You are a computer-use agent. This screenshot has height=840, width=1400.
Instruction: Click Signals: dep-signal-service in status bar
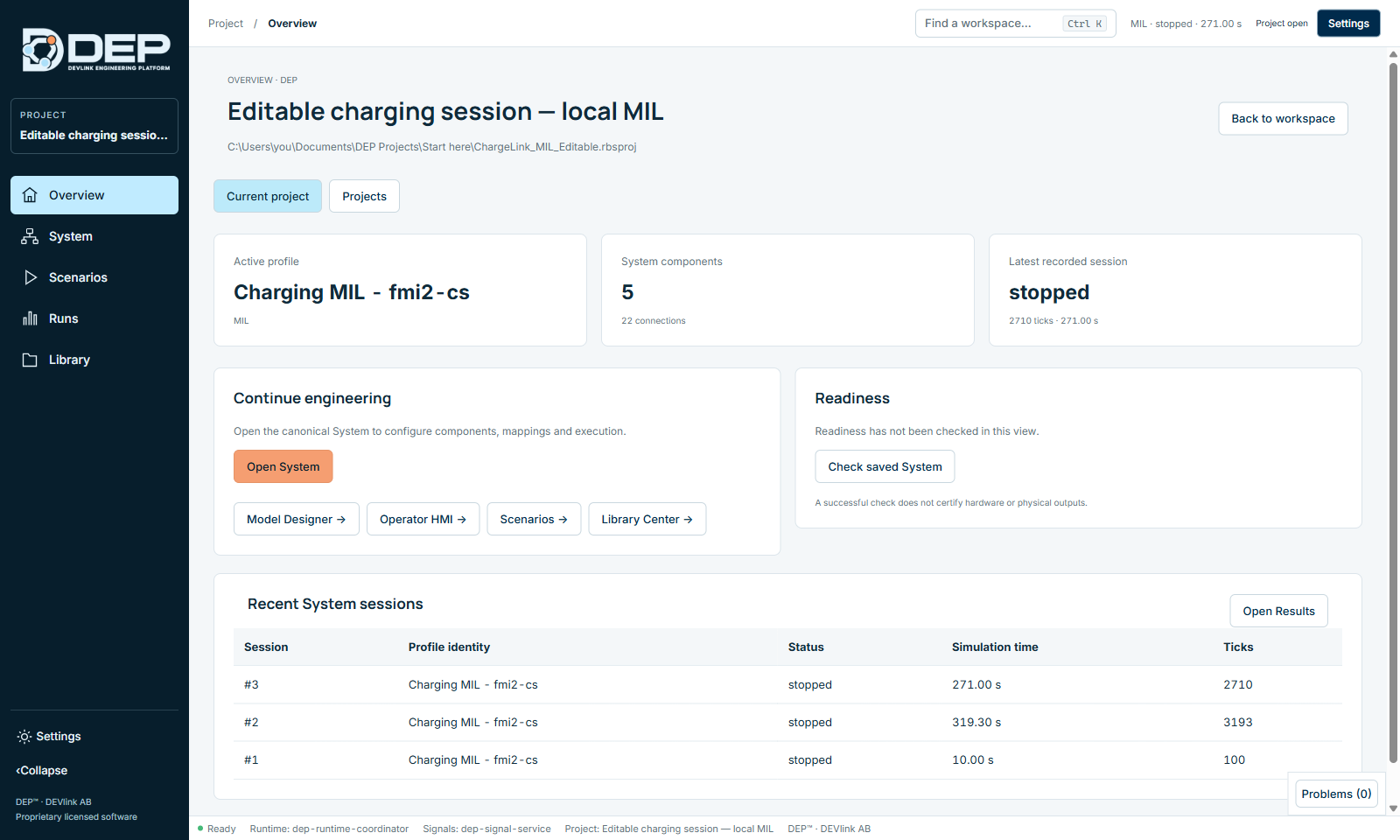click(486, 829)
